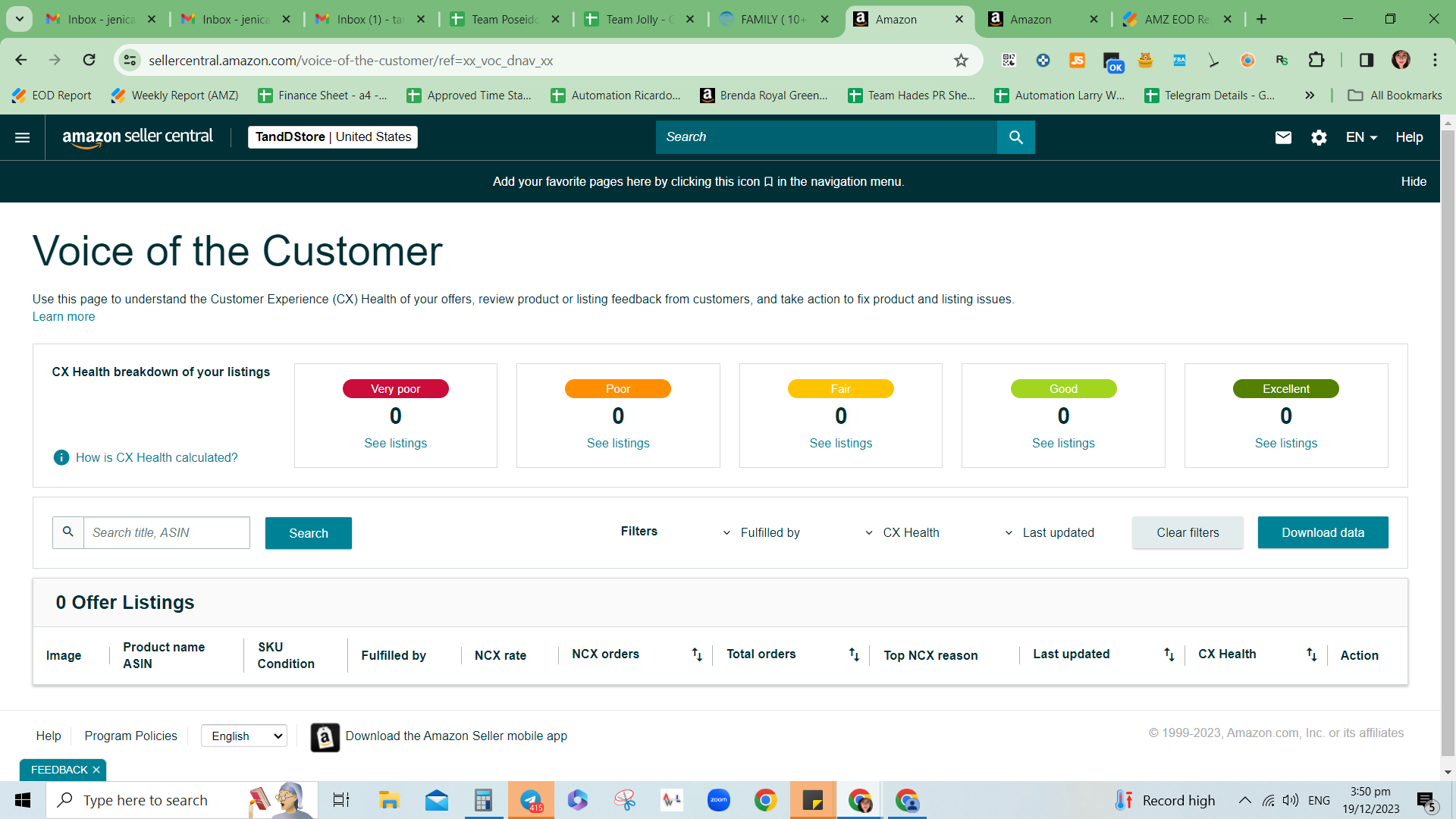Sort the table by CX Health
Screen dimensions: 1456x819
1311,654
